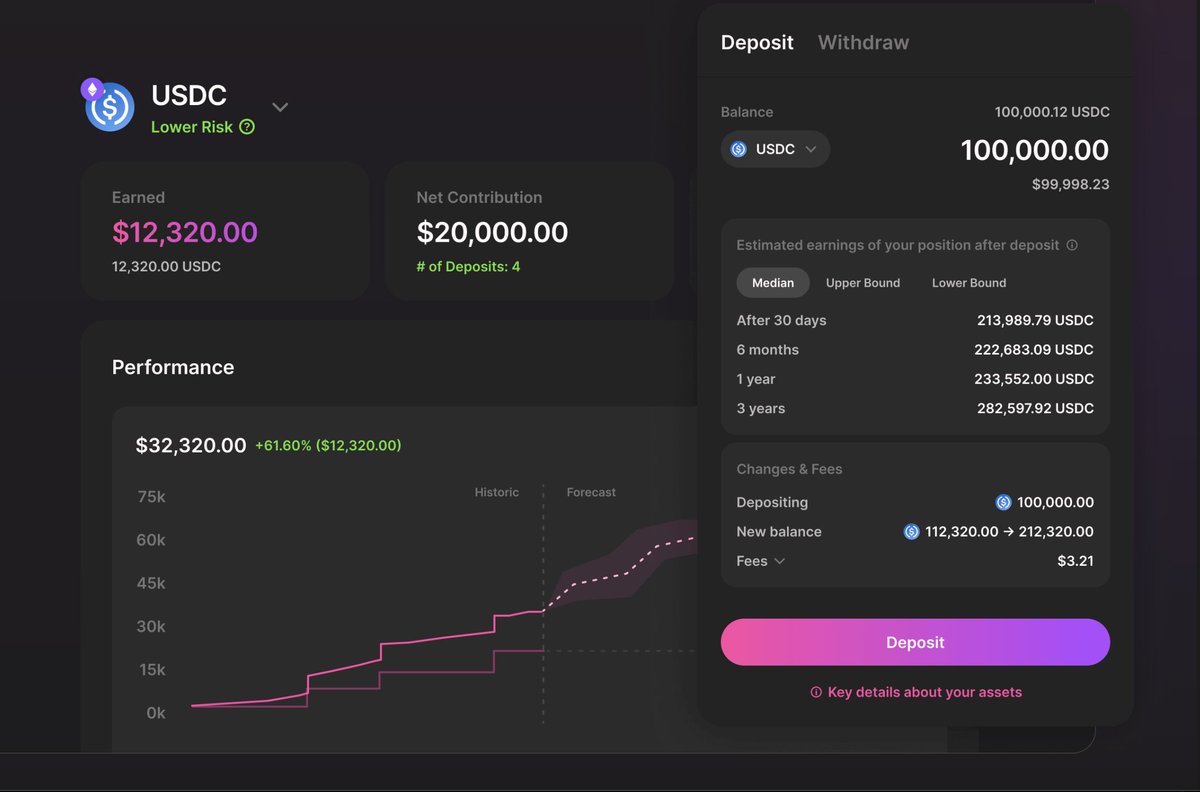
Task: Switch to the Deposit tab
Action: 757,43
